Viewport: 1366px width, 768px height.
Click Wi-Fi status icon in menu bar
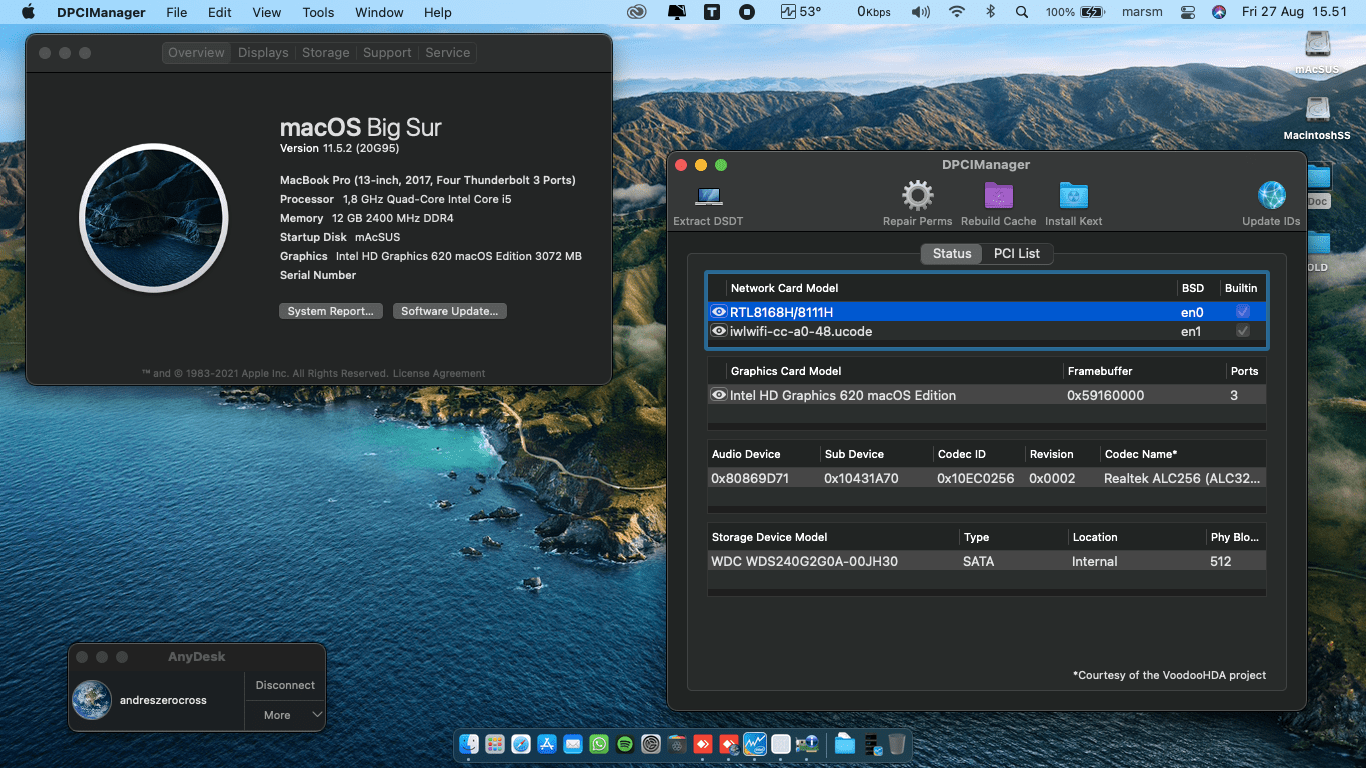[x=957, y=12]
